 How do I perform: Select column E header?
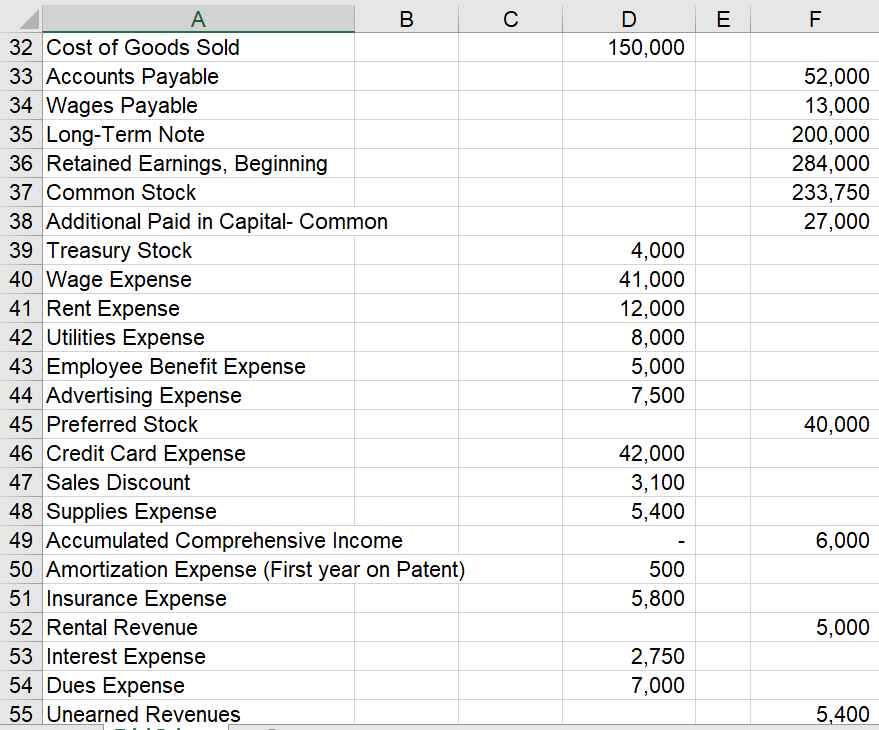pos(722,17)
